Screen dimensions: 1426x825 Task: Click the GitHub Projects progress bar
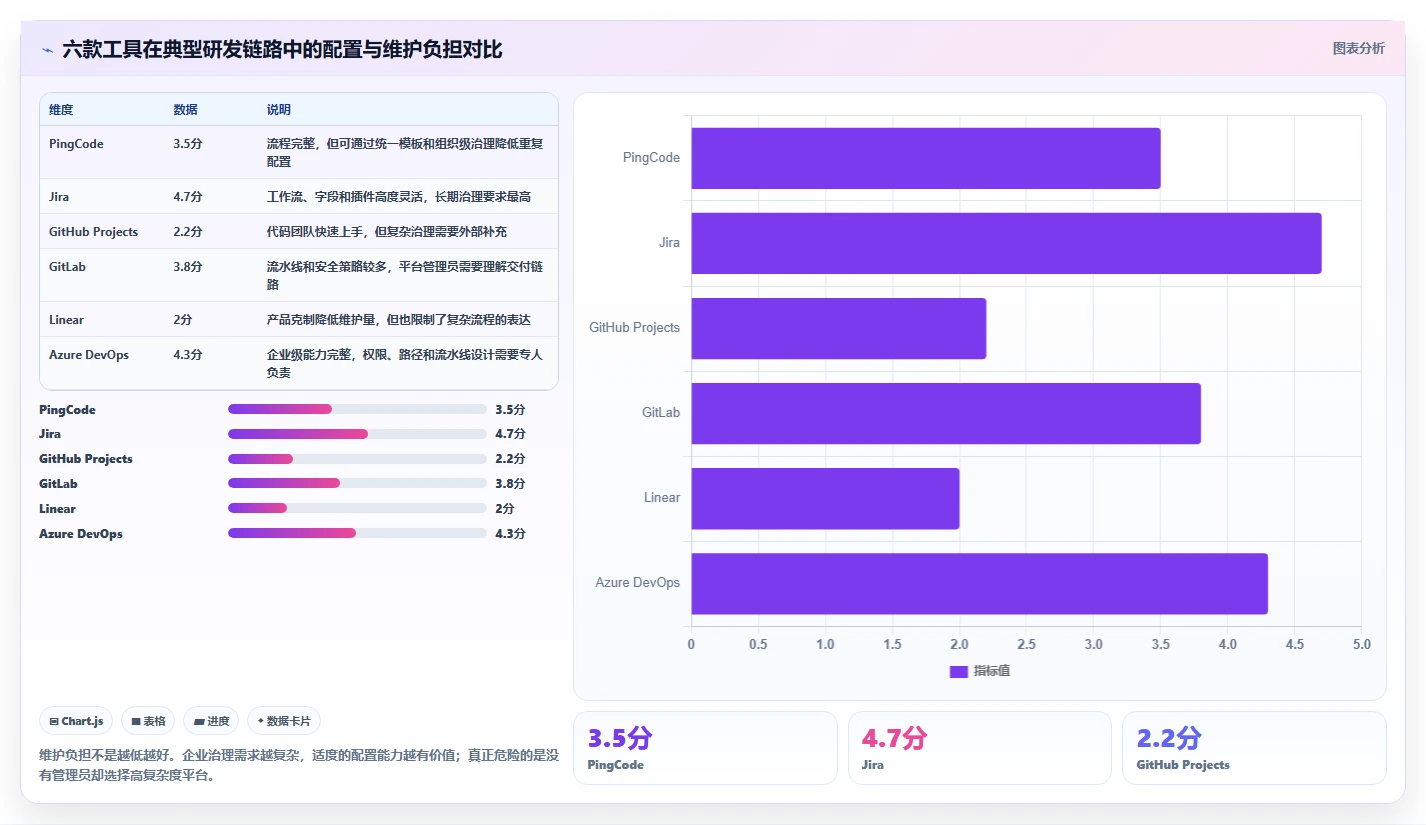357,459
